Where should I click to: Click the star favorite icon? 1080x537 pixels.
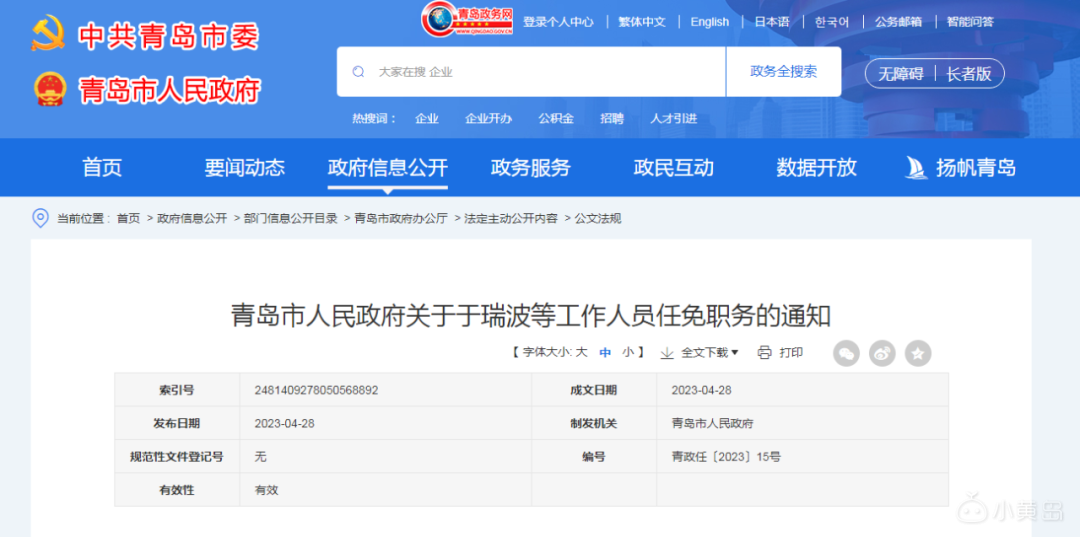pyautogui.click(x=918, y=353)
